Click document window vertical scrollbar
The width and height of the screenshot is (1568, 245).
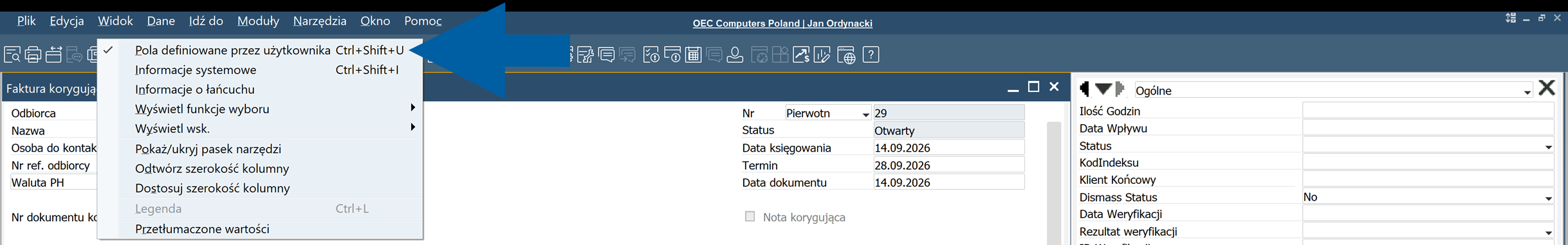1054,183
